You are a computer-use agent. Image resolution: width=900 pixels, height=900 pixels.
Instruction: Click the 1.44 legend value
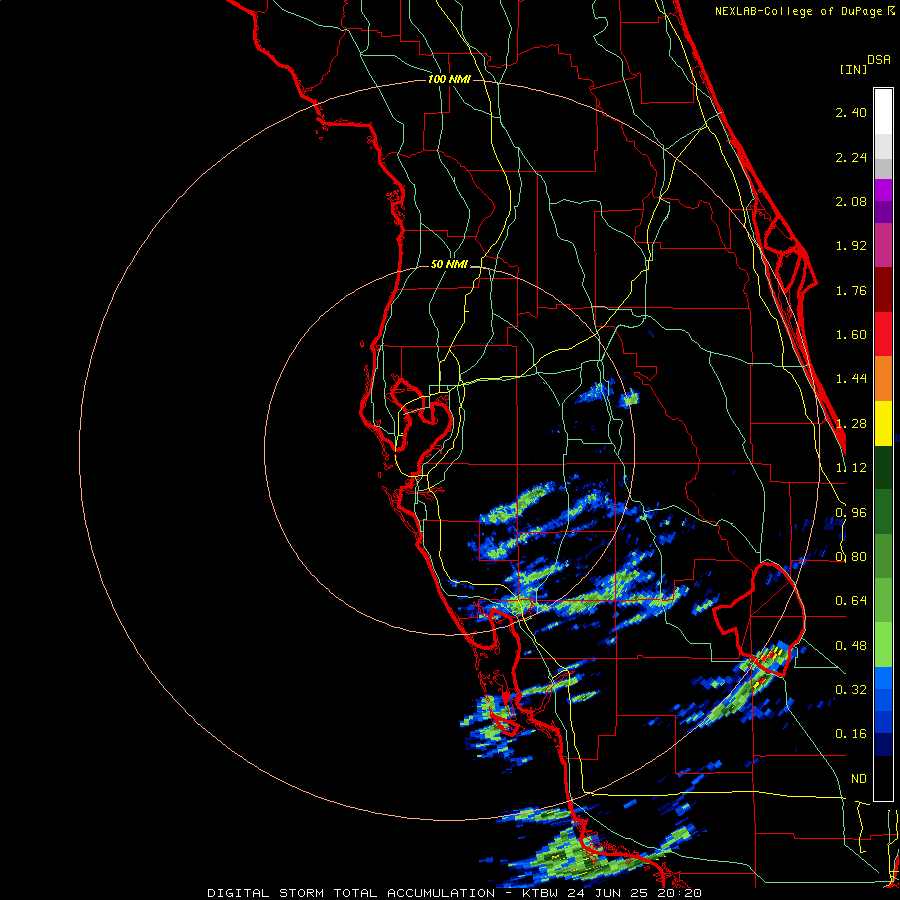coord(851,379)
